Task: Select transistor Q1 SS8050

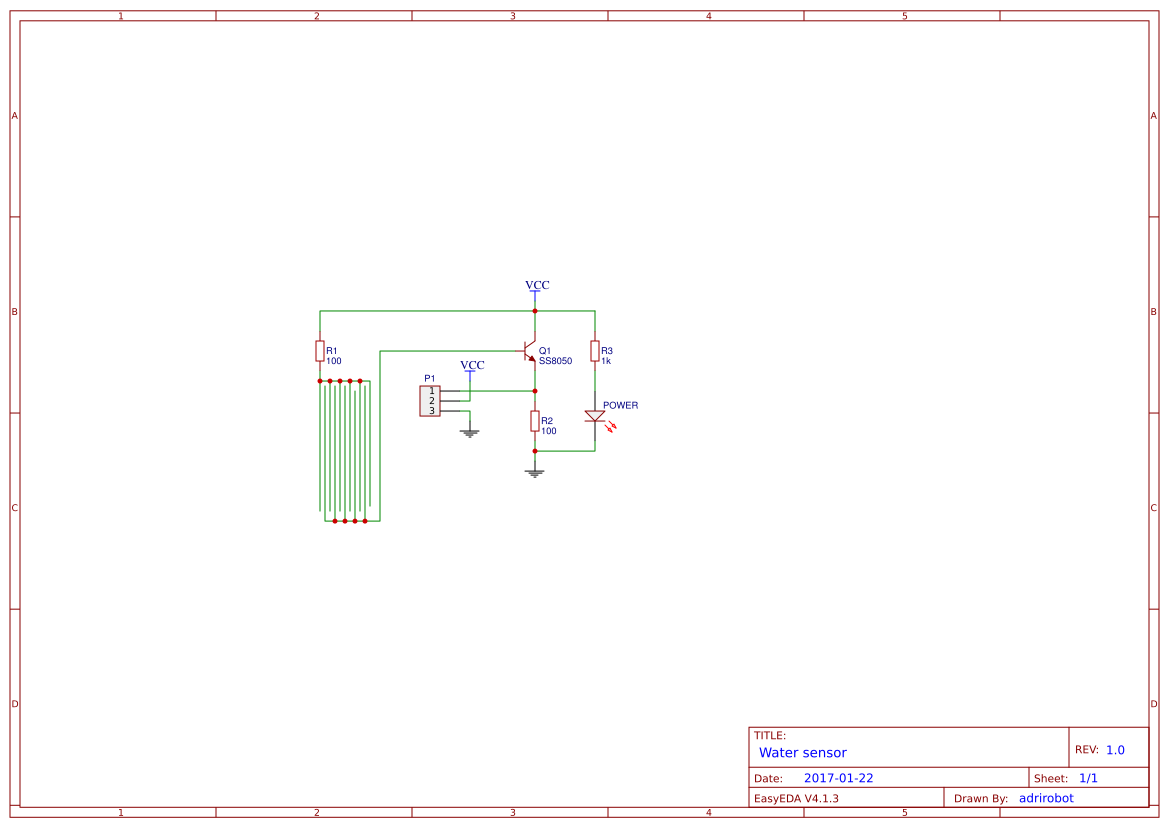Action: click(528, 351)
